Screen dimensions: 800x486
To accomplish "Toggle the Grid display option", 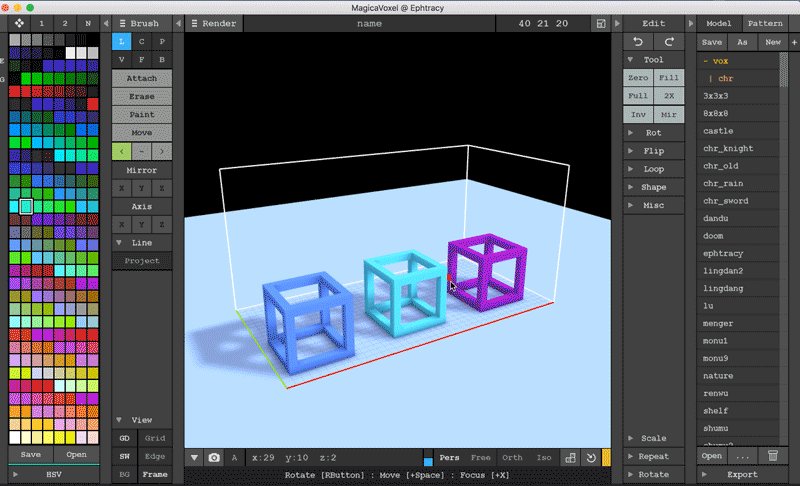I will [155, 438].
